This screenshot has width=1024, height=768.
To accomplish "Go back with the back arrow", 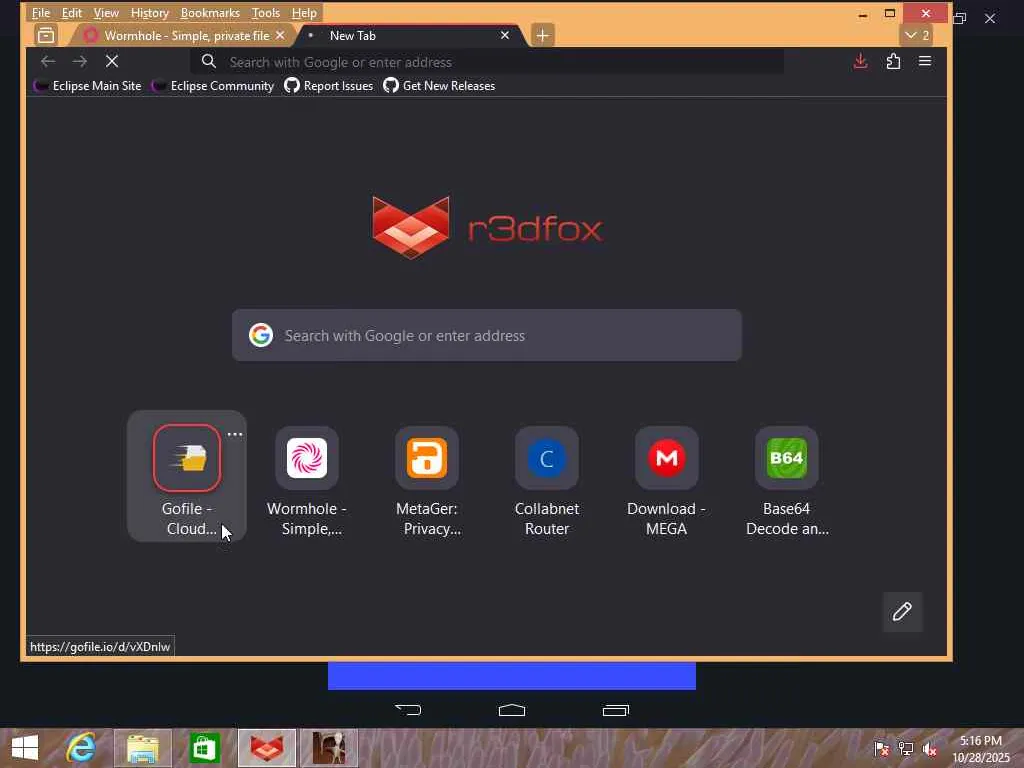I will click(48, 61).
